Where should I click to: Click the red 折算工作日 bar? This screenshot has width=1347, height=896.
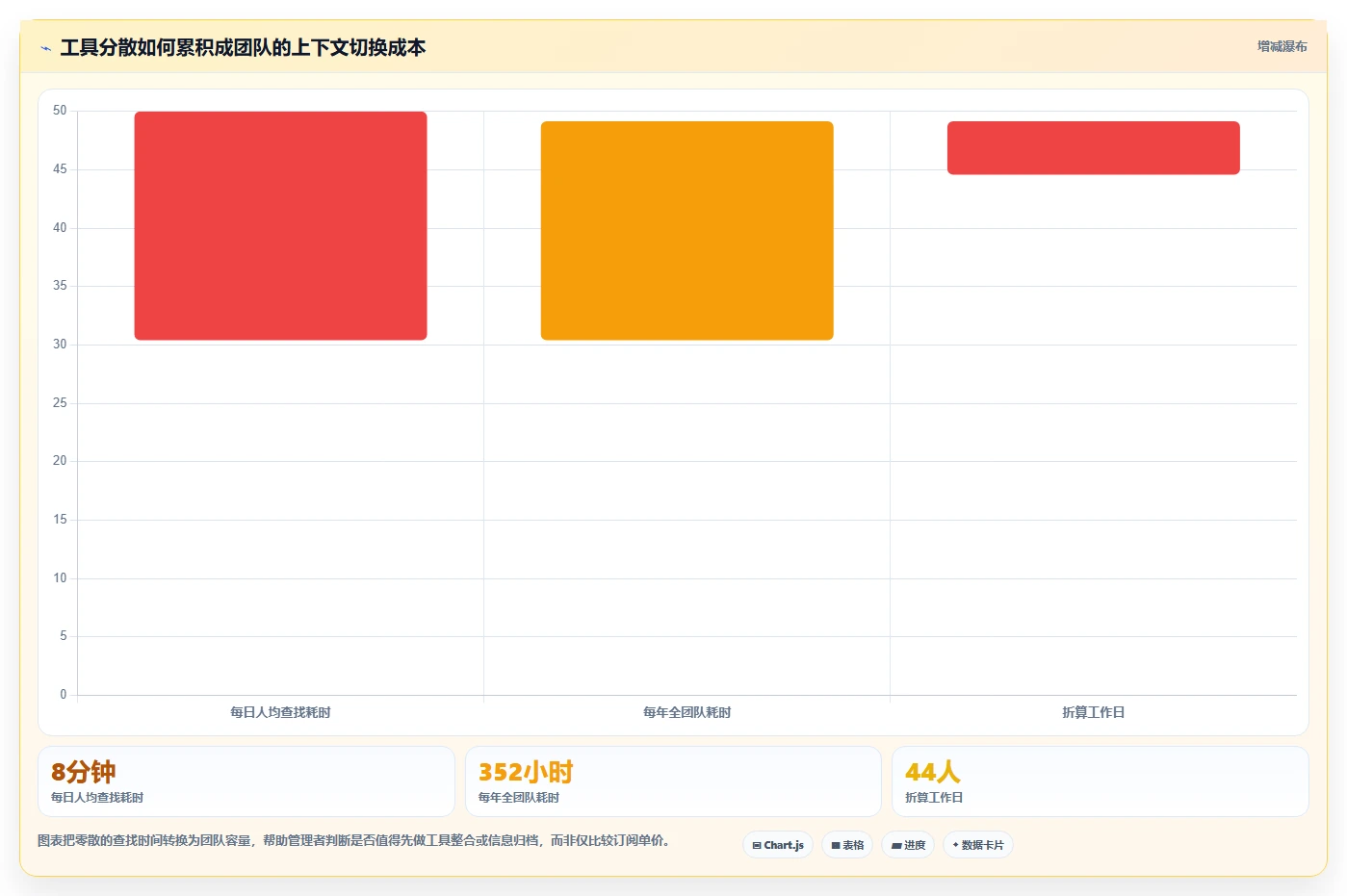1093,147
